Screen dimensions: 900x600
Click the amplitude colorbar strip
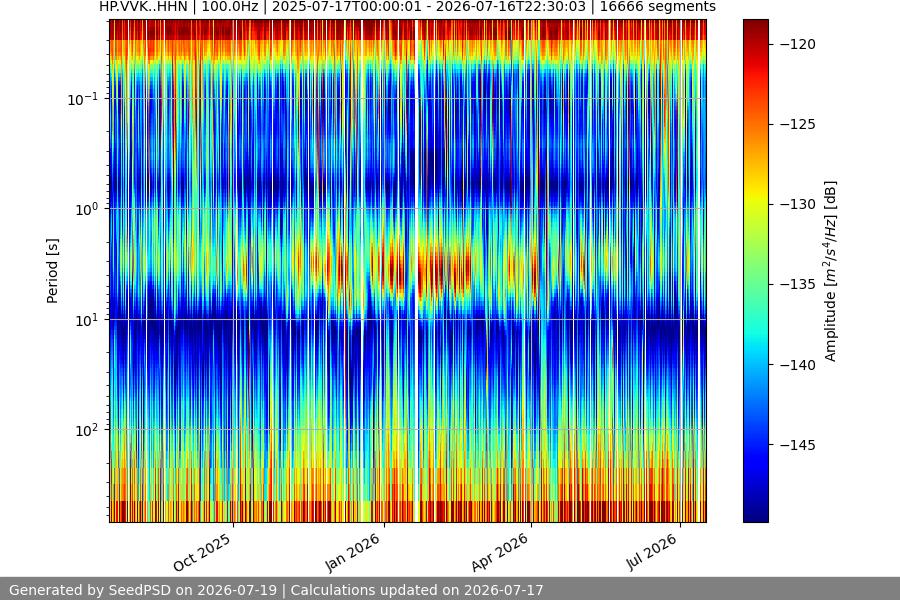[755, 271]
